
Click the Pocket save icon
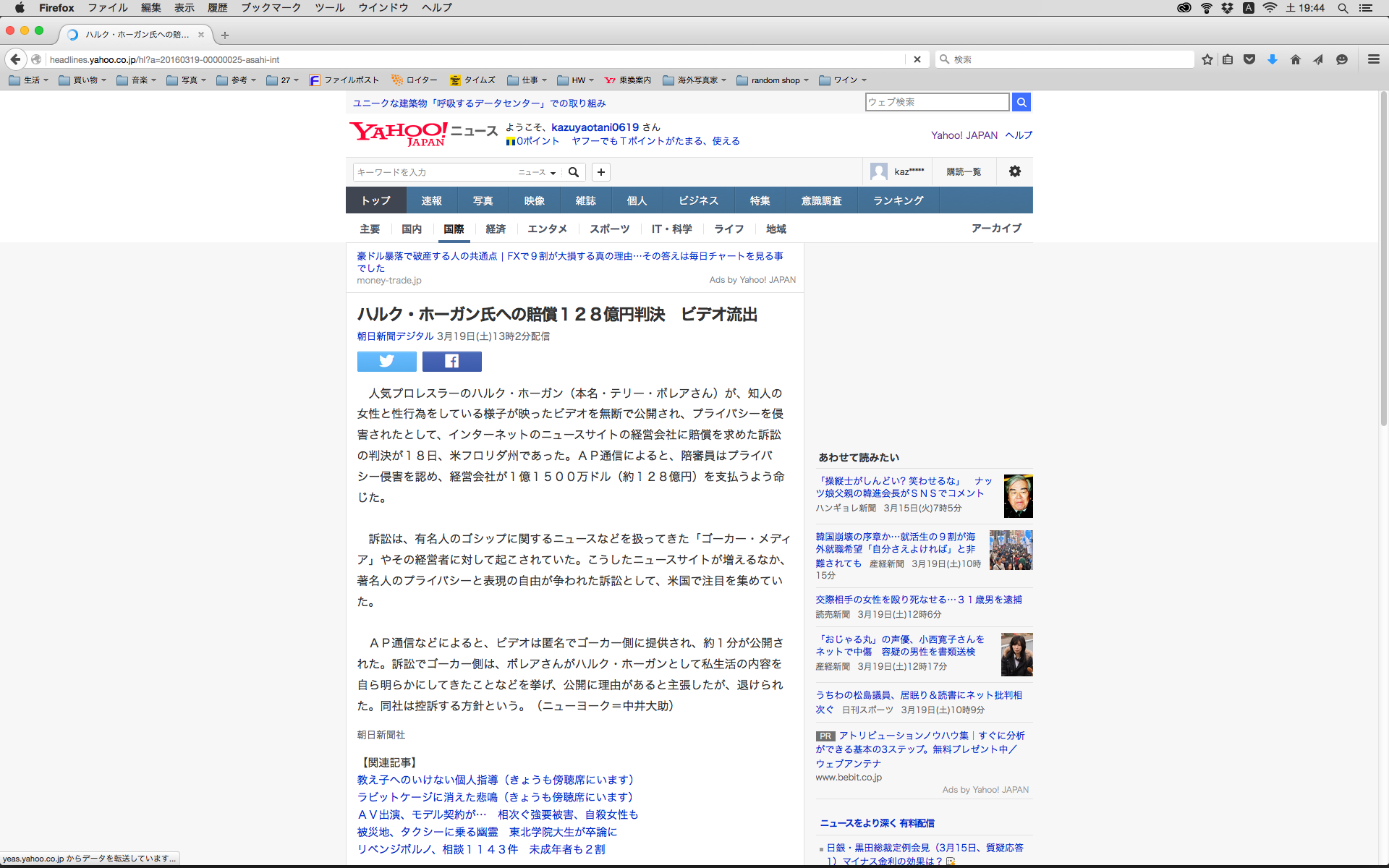click(x=1249, y=59)
